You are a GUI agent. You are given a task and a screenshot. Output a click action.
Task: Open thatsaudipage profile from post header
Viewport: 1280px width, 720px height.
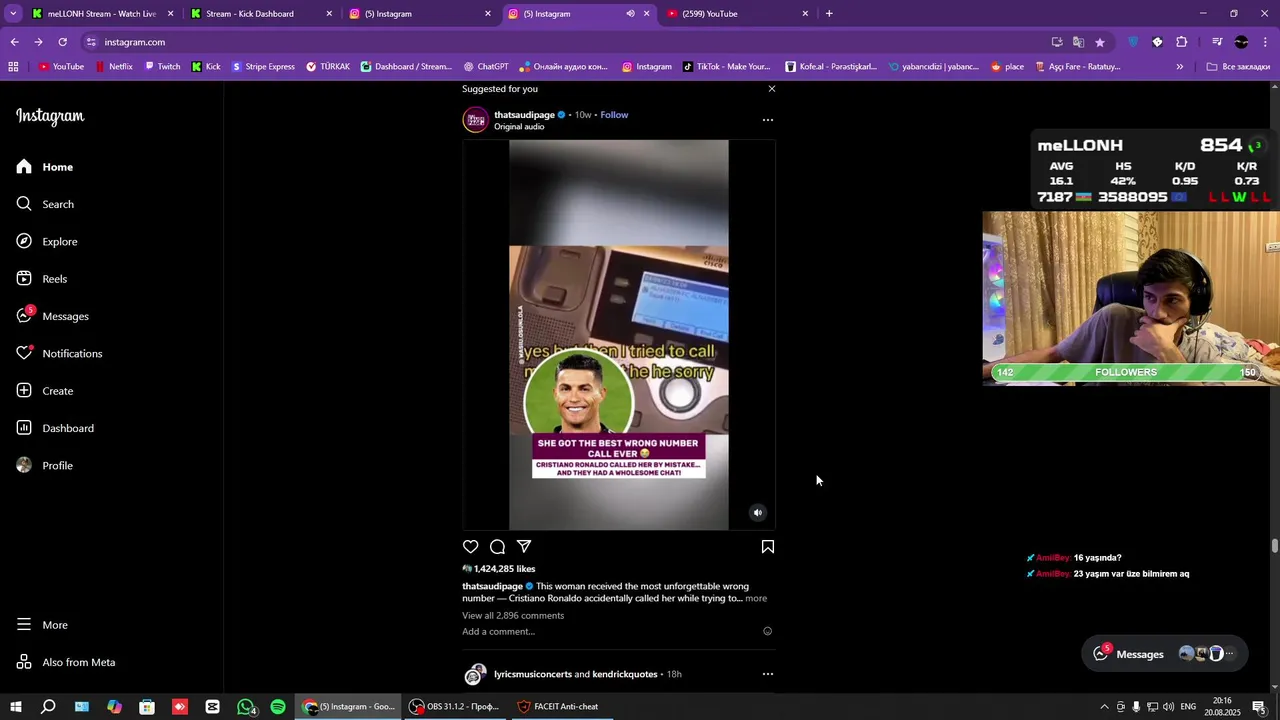(524, 115)
